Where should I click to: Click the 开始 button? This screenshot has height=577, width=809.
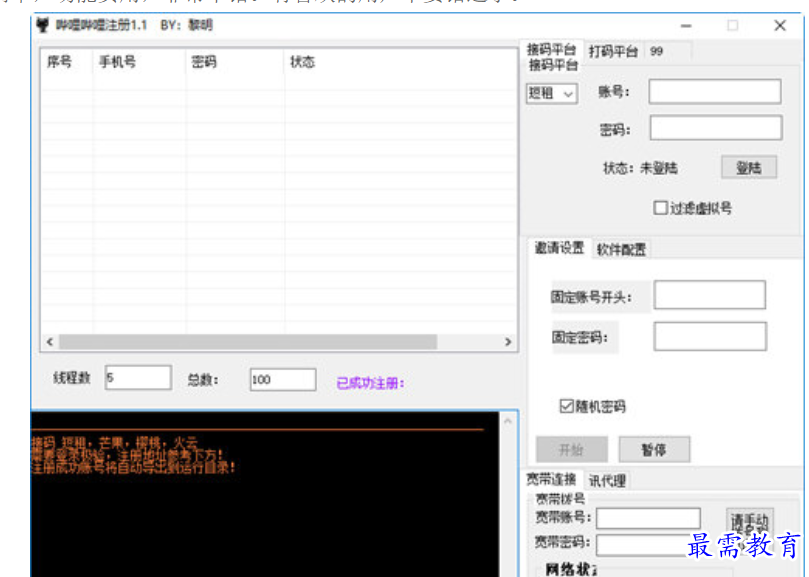(x=572, y=450)
